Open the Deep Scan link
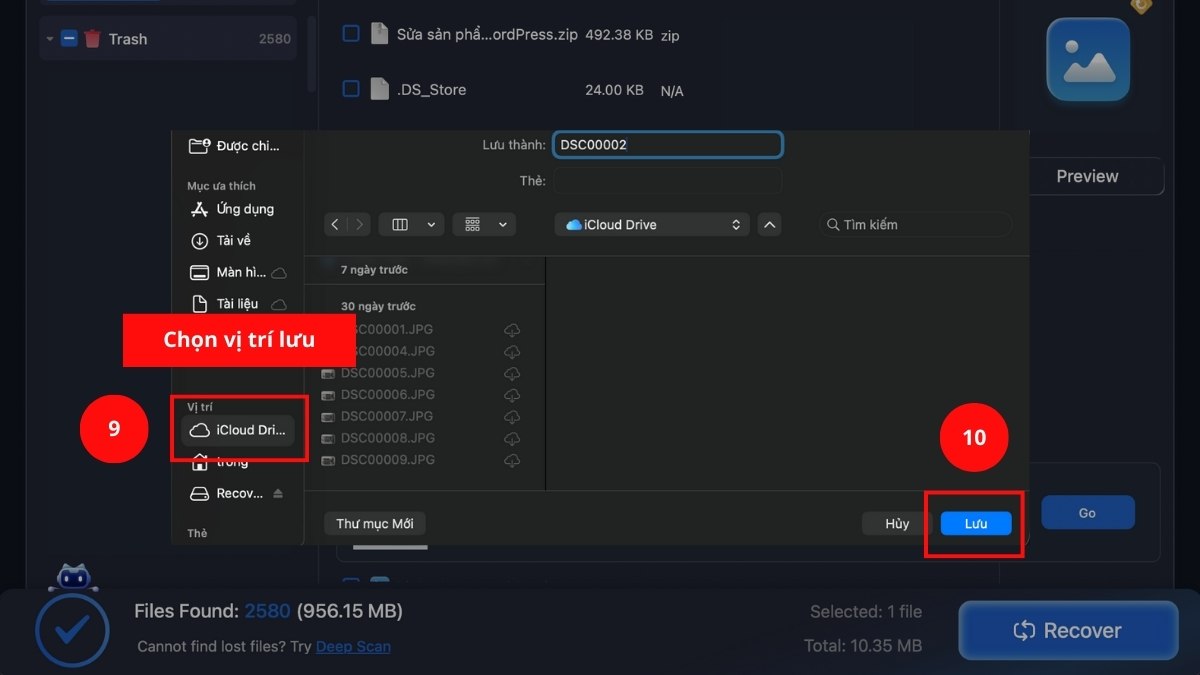 coord(353,647)
